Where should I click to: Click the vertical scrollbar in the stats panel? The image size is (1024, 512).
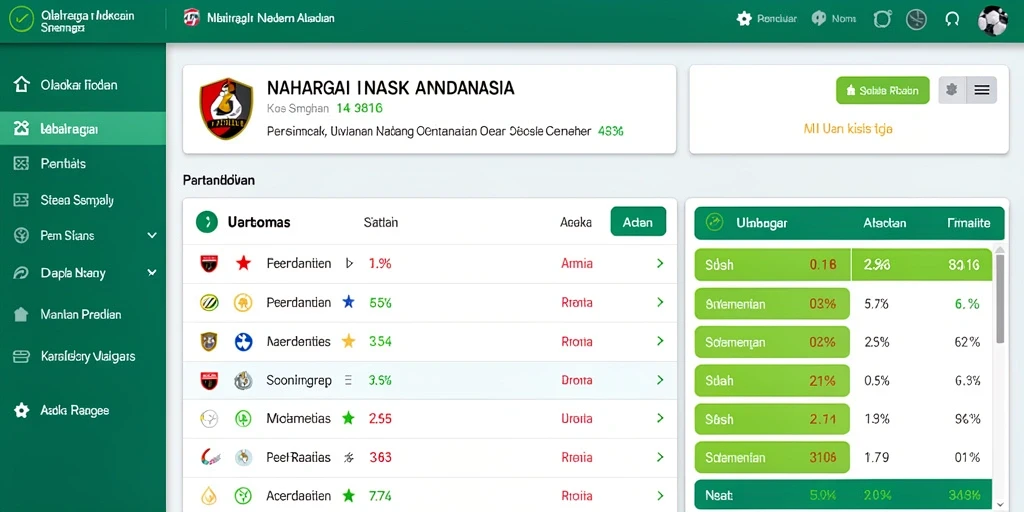(x=999, y=298)
